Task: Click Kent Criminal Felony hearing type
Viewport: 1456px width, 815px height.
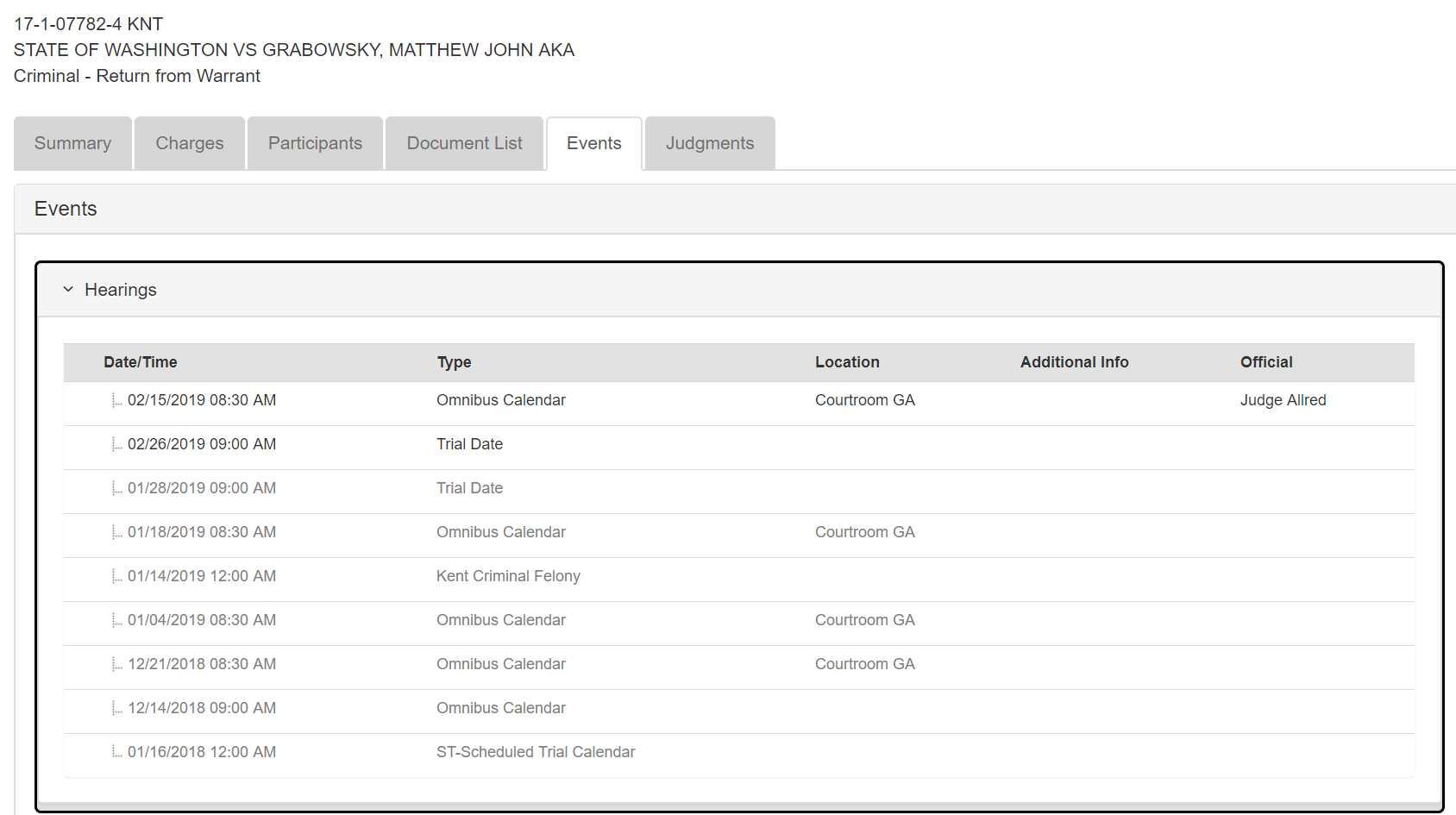Action: coord(508,576)
